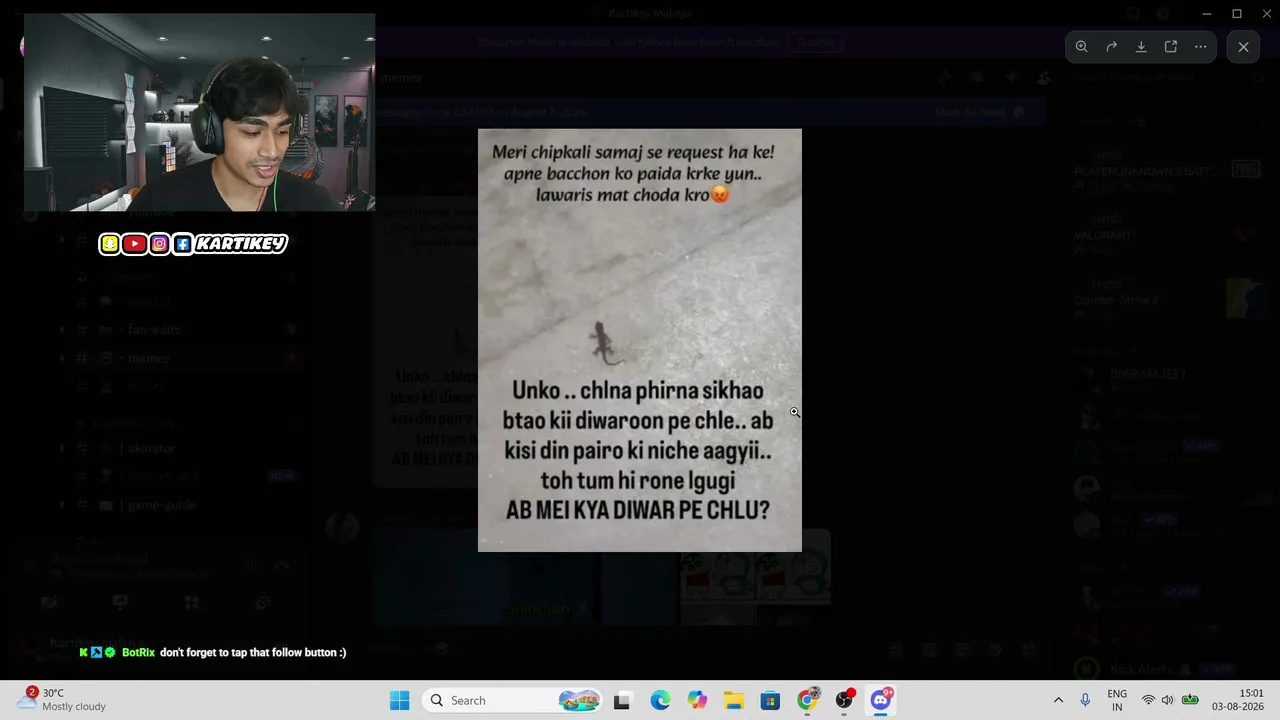Click the VALORANT activity entry
The image size is (1280, 720).
pyautogui.click(x=1103, y=236)
